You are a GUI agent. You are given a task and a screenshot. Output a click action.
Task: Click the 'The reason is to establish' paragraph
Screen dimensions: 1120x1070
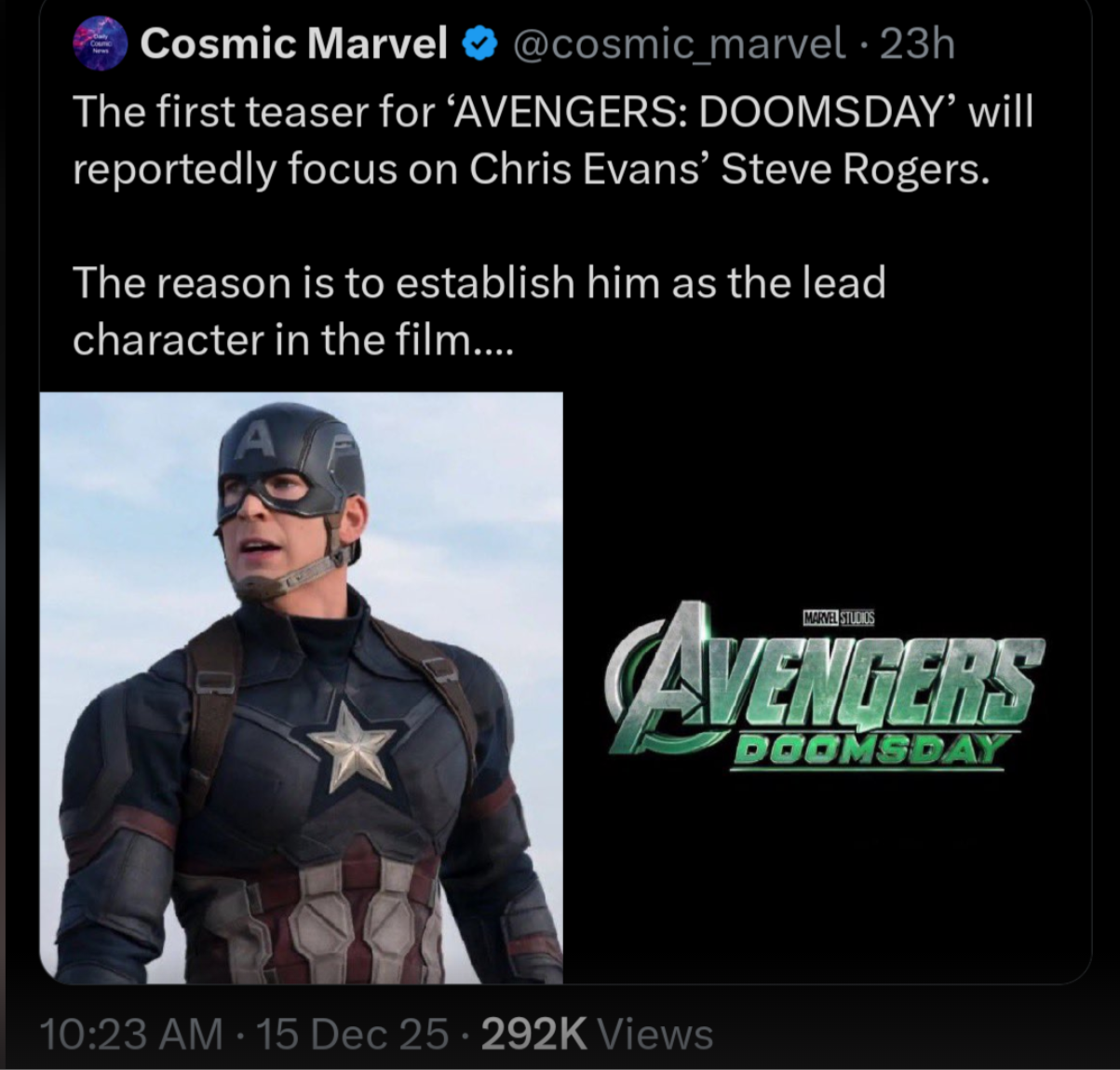(x=479, y=310)
